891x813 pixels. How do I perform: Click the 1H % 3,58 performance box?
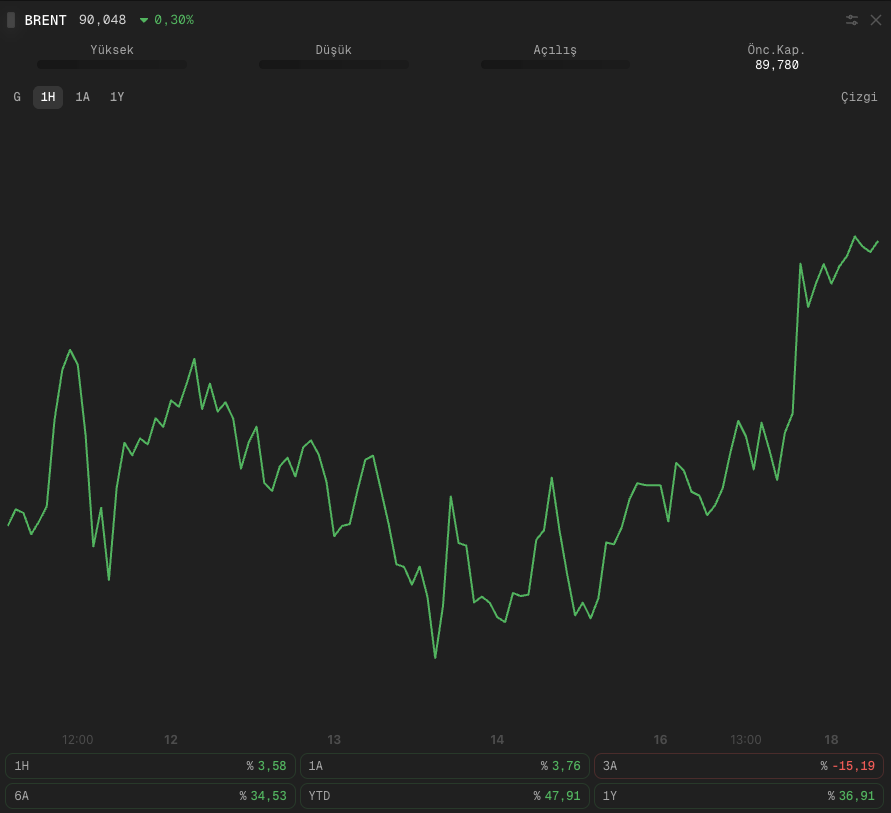coord(151,766)
